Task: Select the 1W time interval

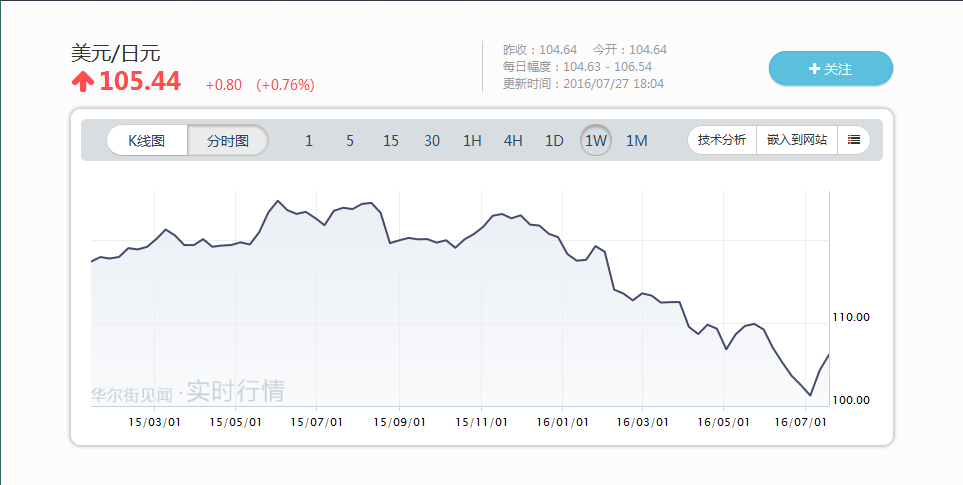Action: coord(596,141)
